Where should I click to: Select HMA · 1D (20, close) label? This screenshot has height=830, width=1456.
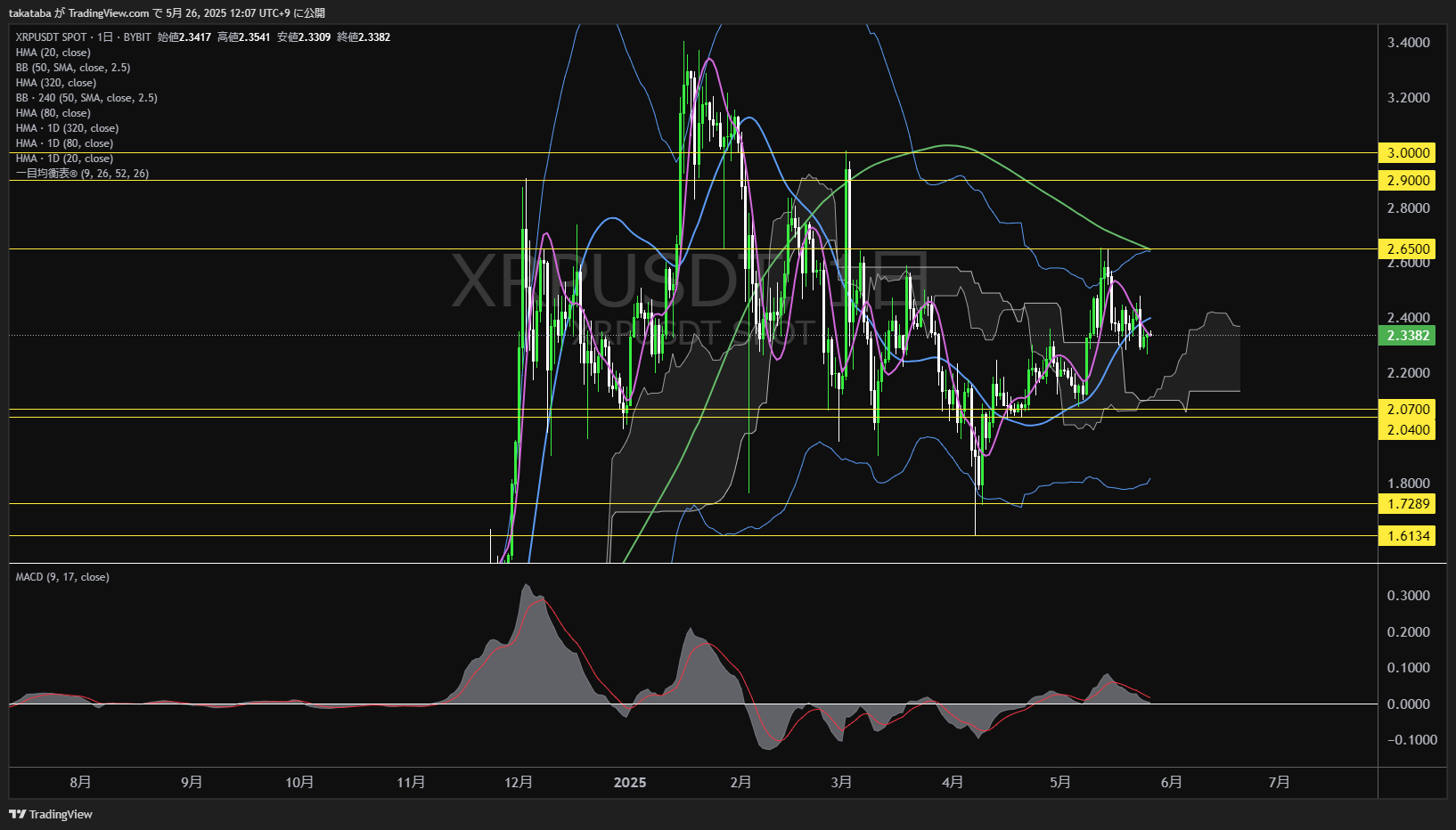tap(64, 159)
